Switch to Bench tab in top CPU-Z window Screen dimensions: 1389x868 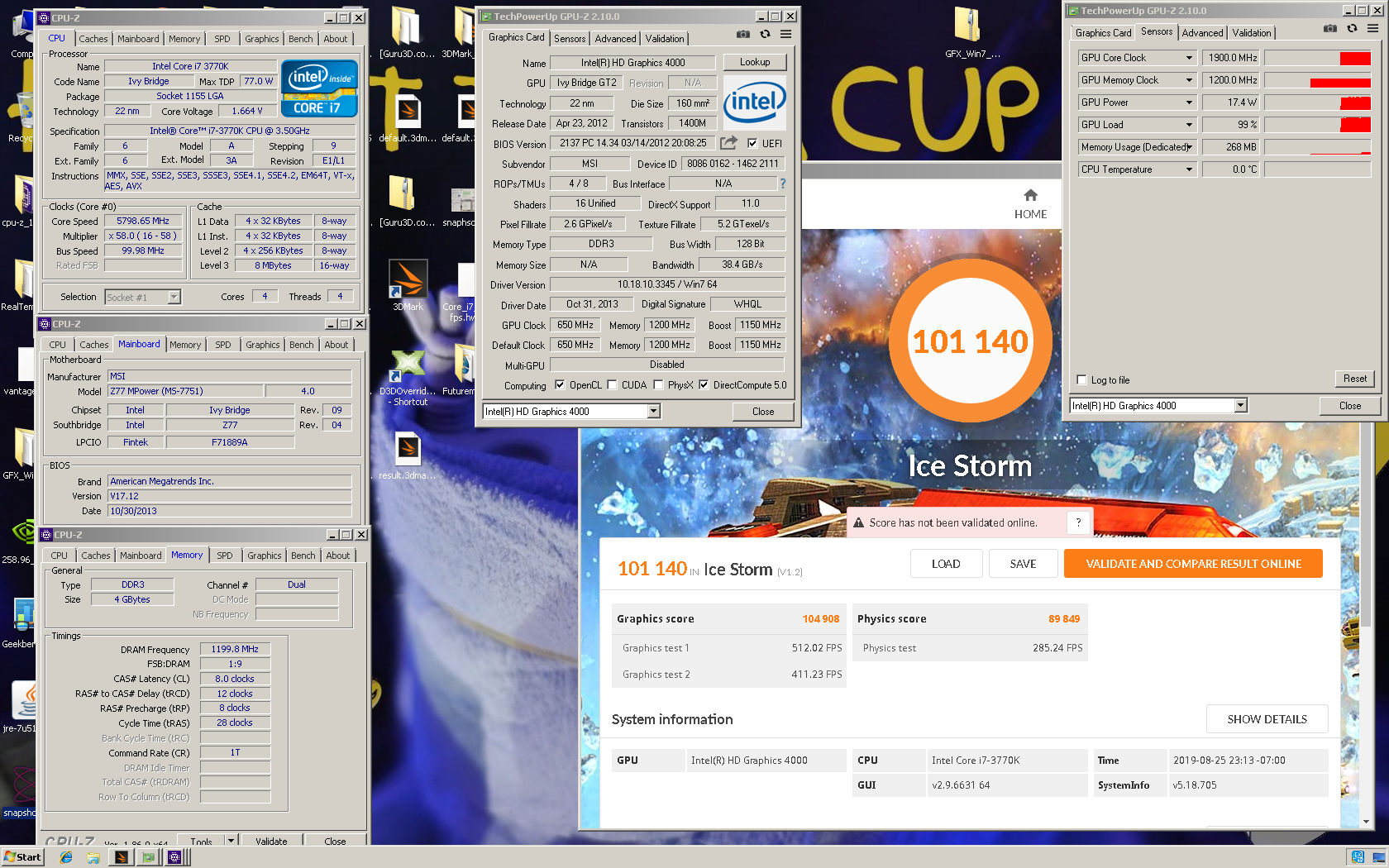click(301, 39)
